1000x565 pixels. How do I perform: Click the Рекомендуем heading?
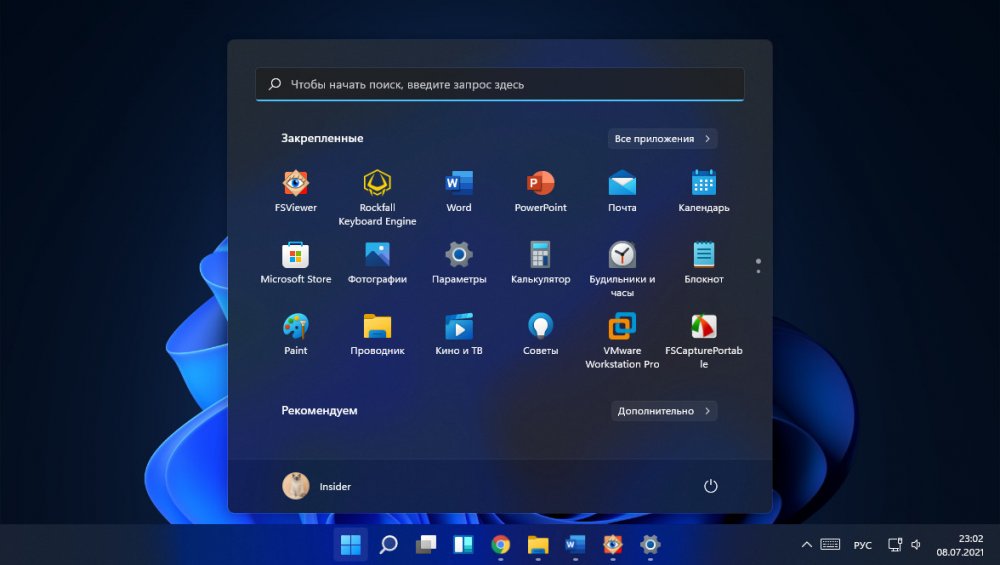319,411
